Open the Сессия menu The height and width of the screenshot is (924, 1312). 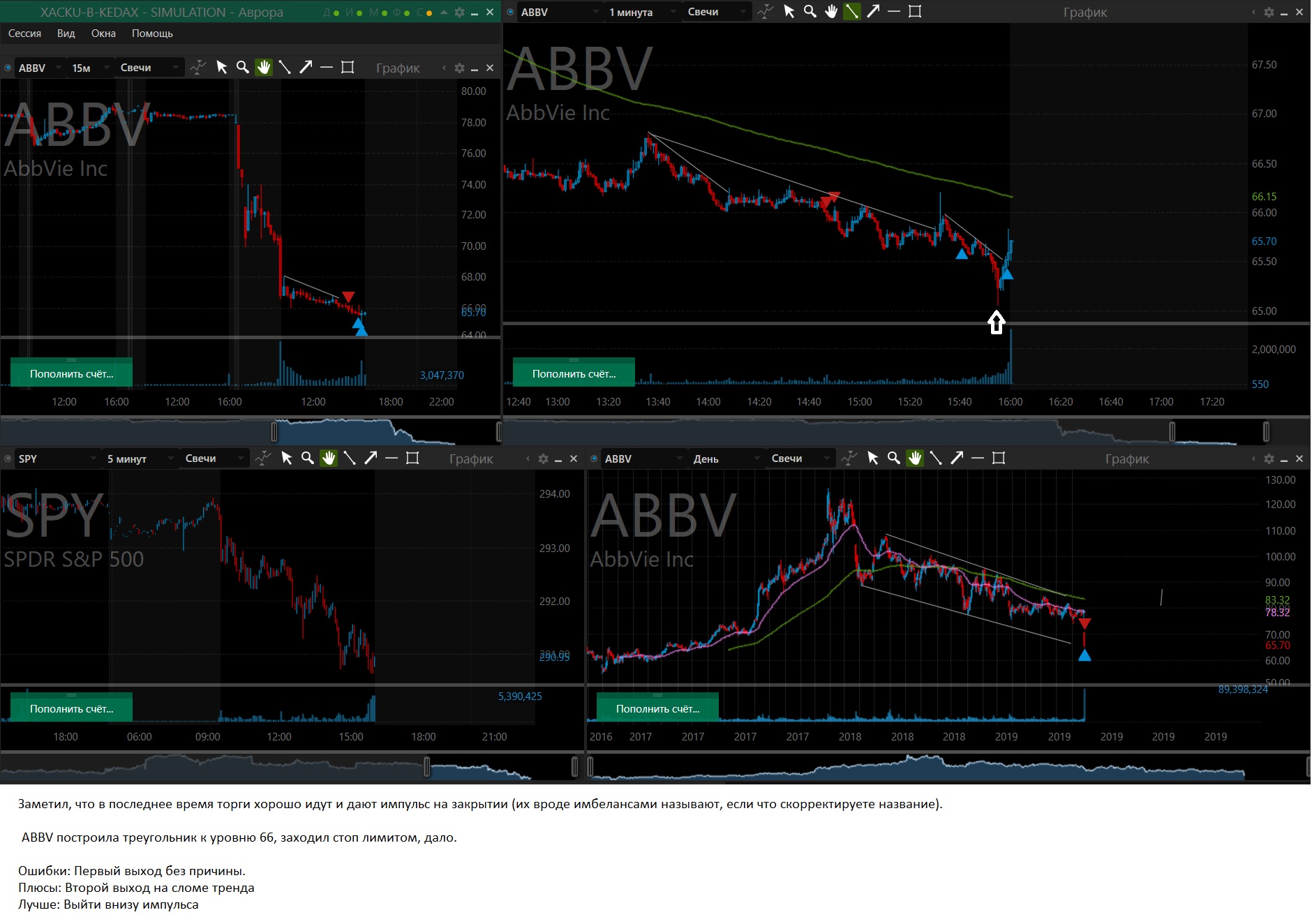pos(24,33)
